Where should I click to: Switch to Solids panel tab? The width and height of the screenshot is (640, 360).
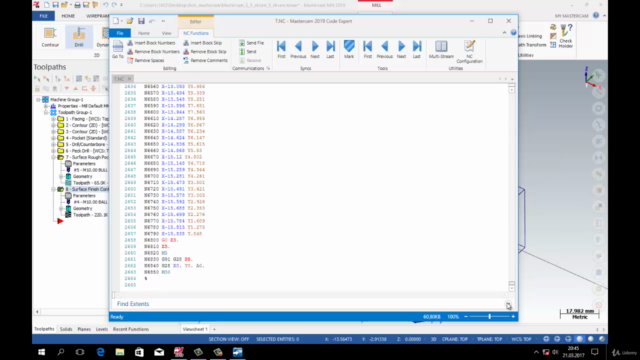tap(66, 329)
